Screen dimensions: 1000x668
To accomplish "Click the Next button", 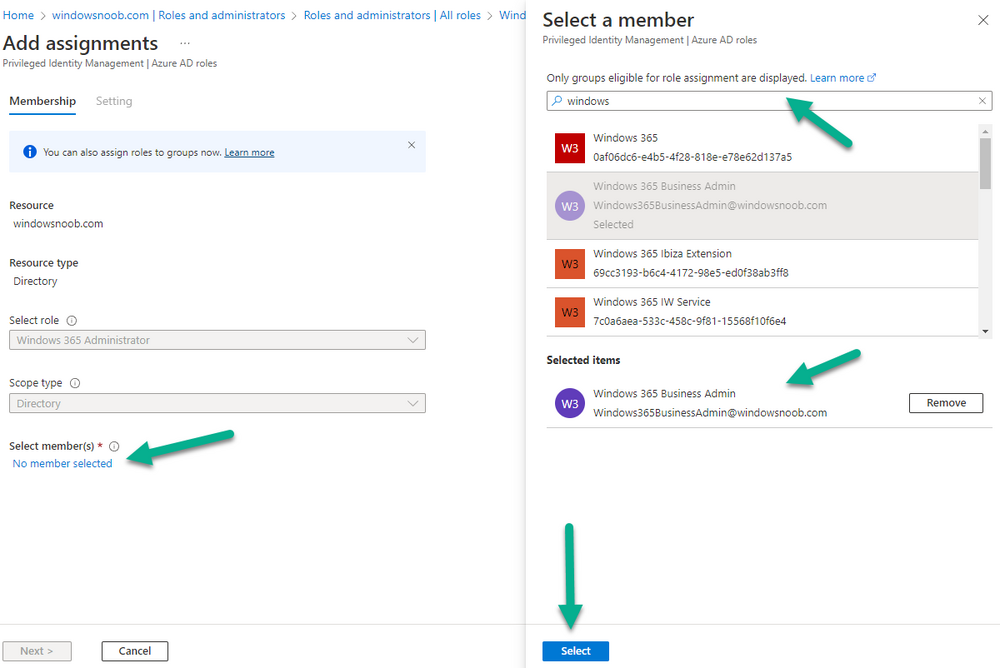I will (x=37, y=651).
